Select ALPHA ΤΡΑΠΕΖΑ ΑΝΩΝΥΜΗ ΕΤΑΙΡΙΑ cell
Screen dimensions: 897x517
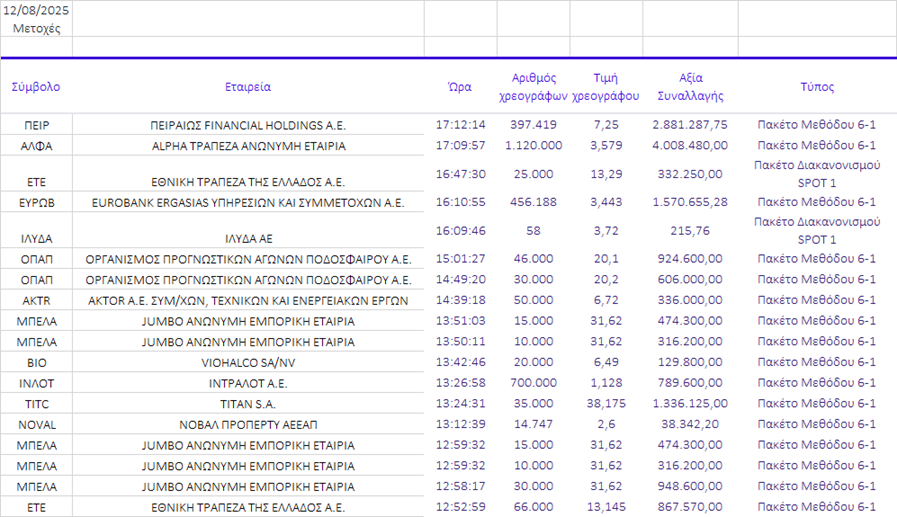pos(248,146)
